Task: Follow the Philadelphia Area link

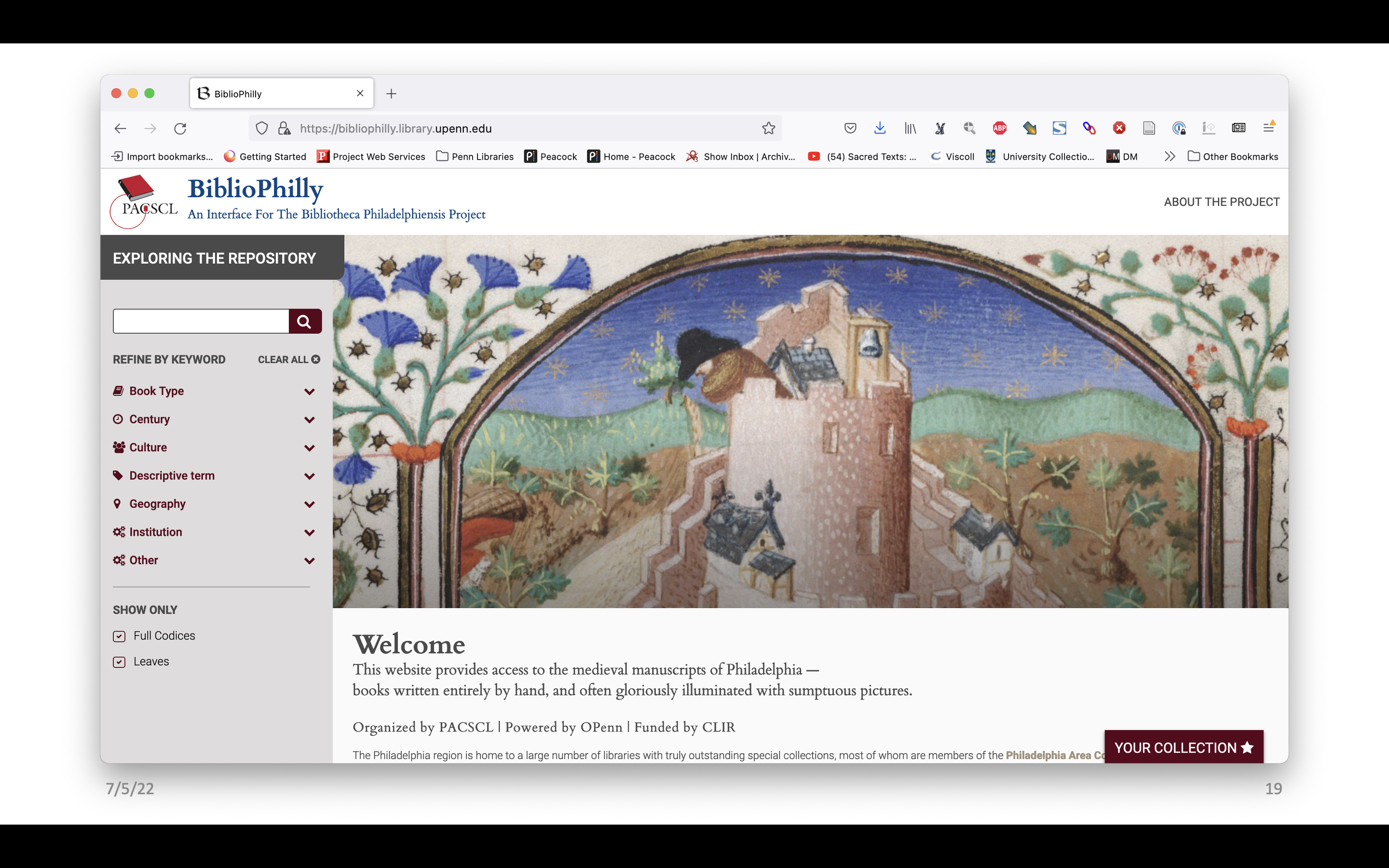Action: [1055, 756]
